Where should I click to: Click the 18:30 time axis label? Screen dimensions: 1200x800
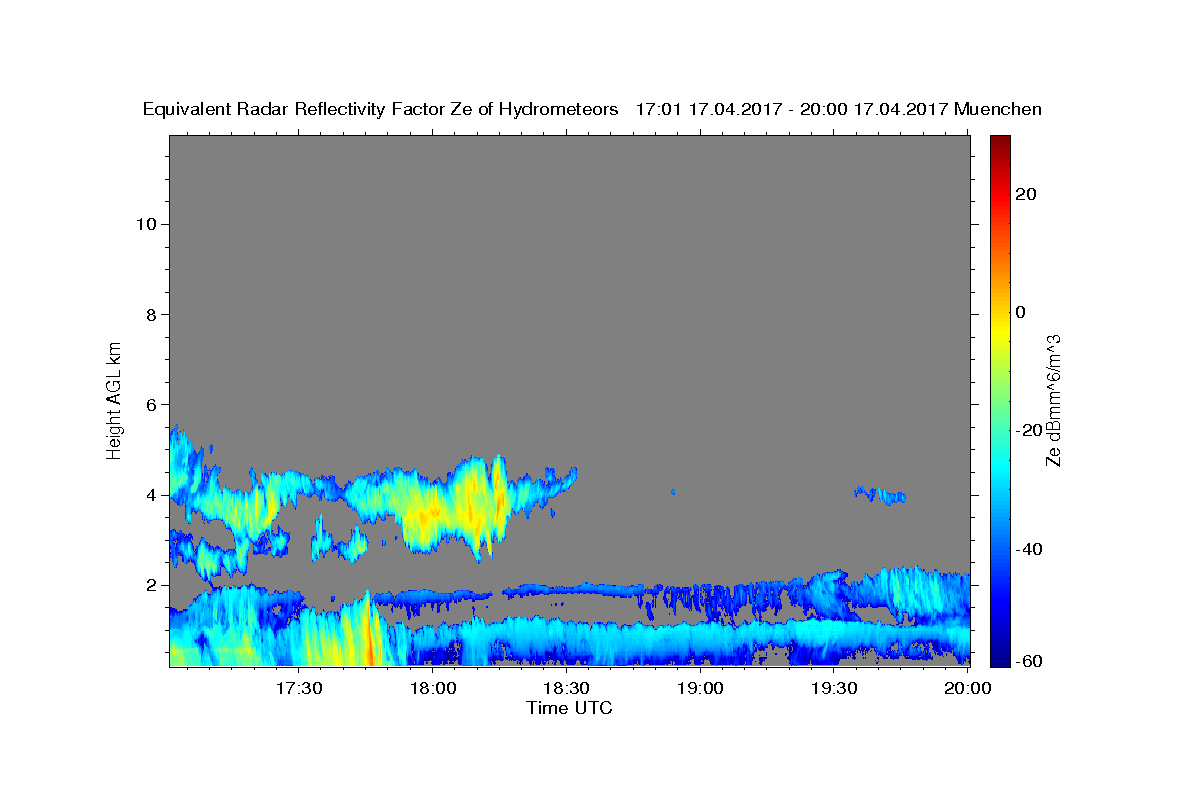click(567, 688)
